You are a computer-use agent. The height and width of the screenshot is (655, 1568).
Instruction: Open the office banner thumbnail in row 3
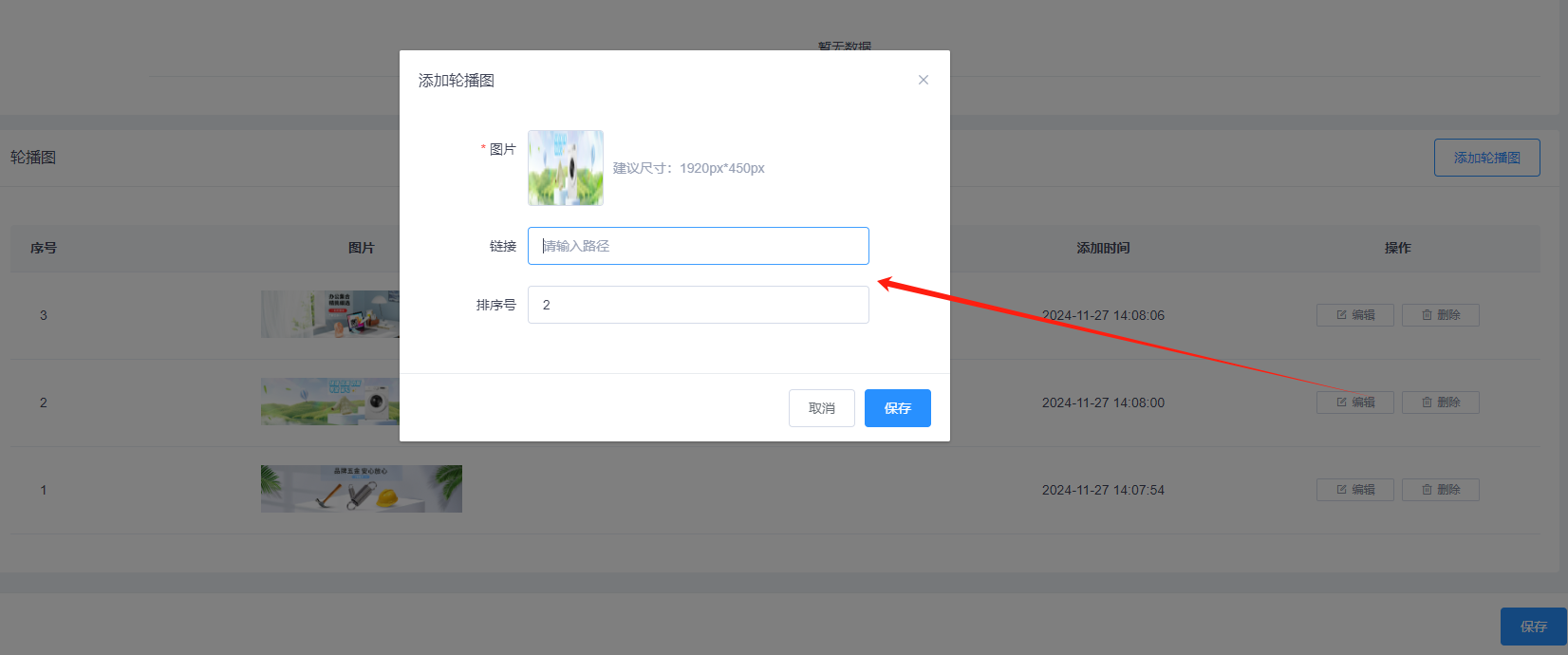pyautogui.click(x=329, y=314)
